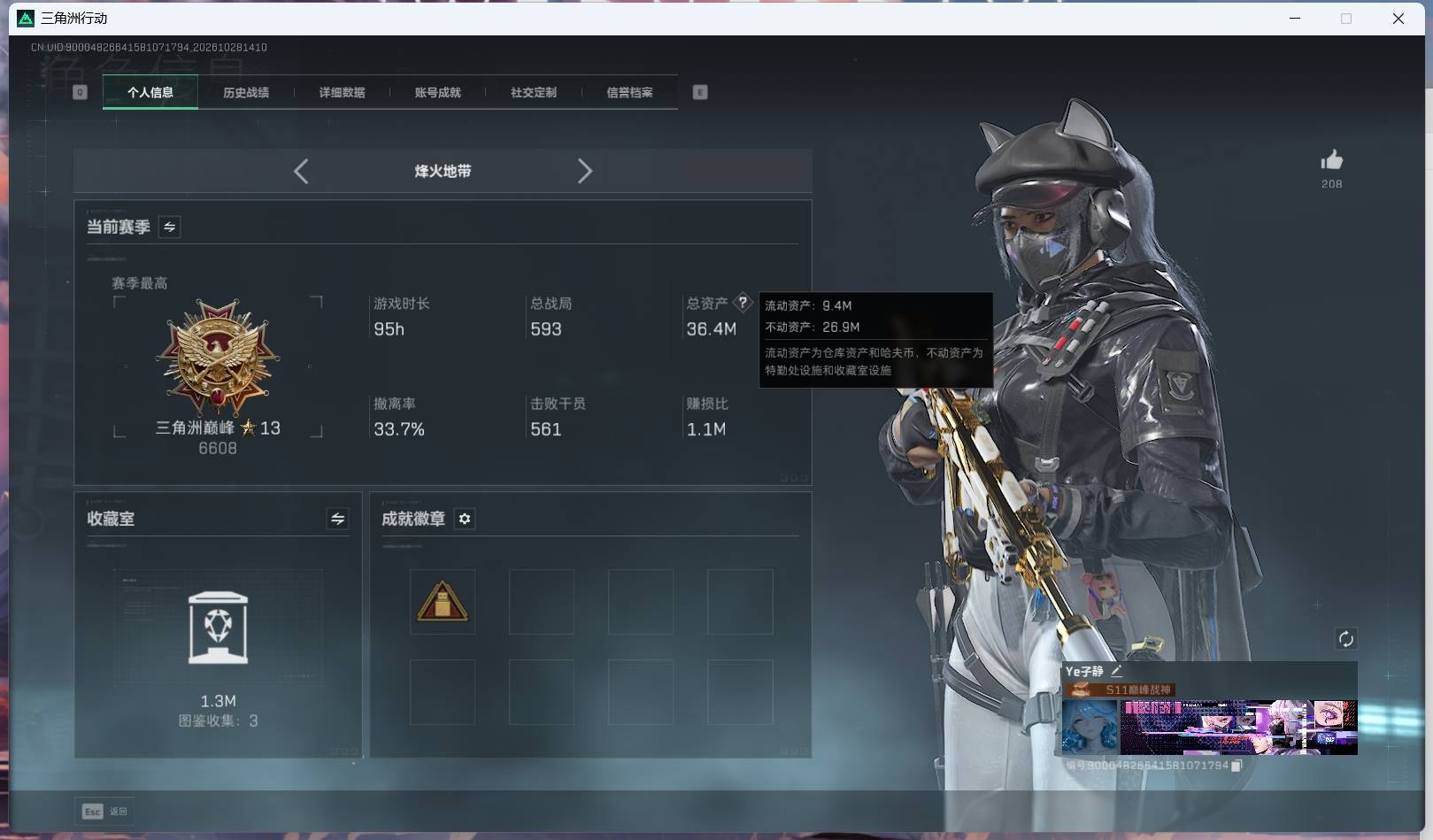Image resolution: width=1433 pixels, height=840 pixels.
Task: Click the 赚损比 value 1.1M
Action: click(x=705, y=429)
